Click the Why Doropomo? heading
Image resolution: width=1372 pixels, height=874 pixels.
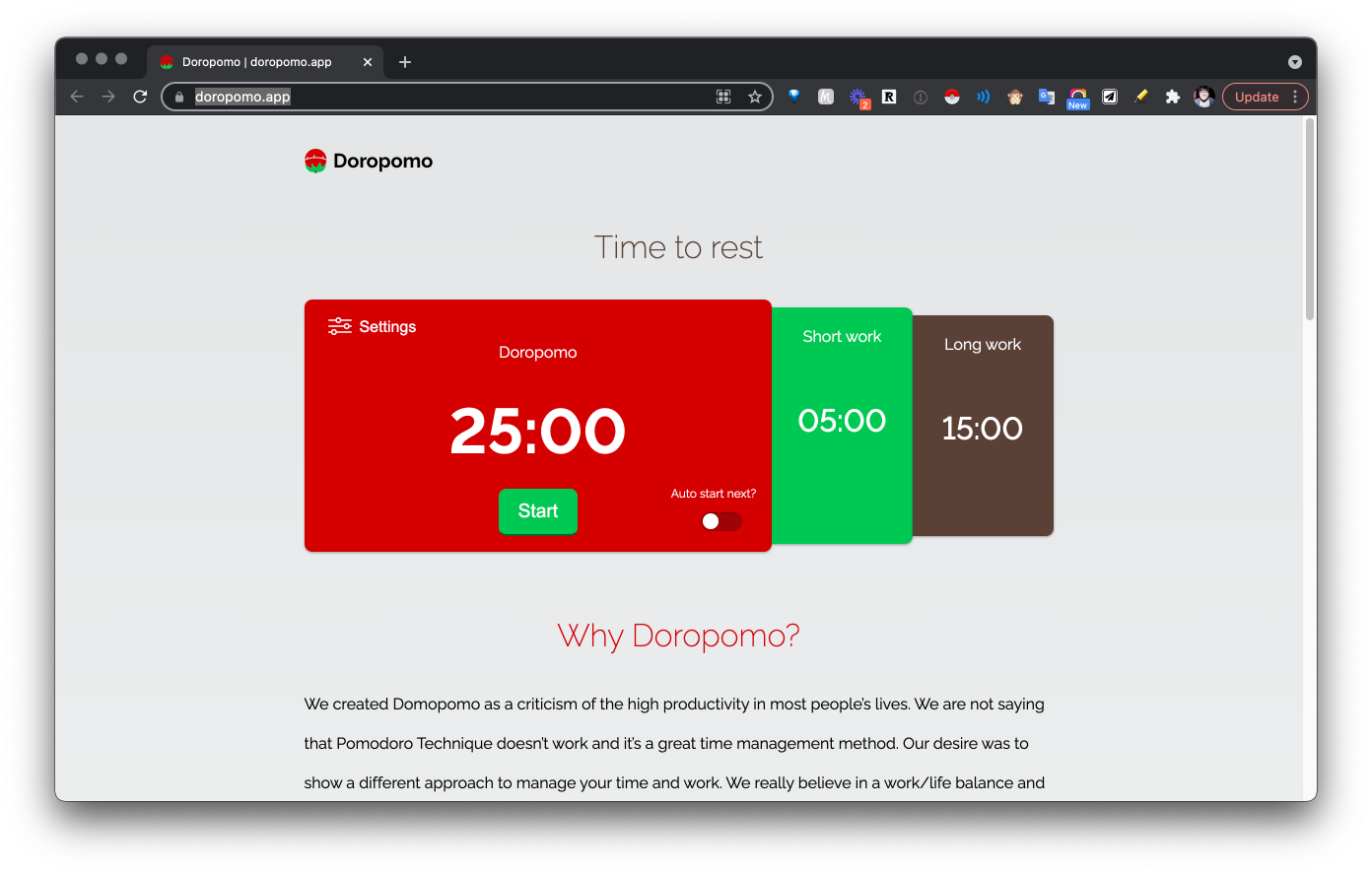(x=678, y=636)
